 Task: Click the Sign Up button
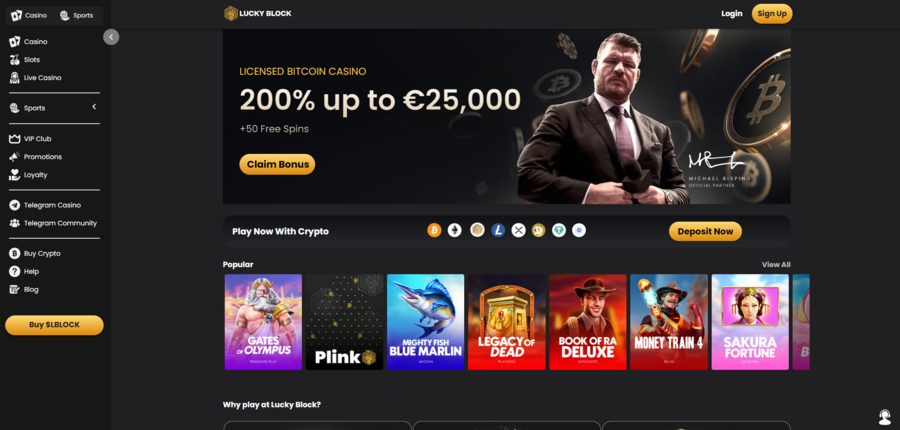772,14
